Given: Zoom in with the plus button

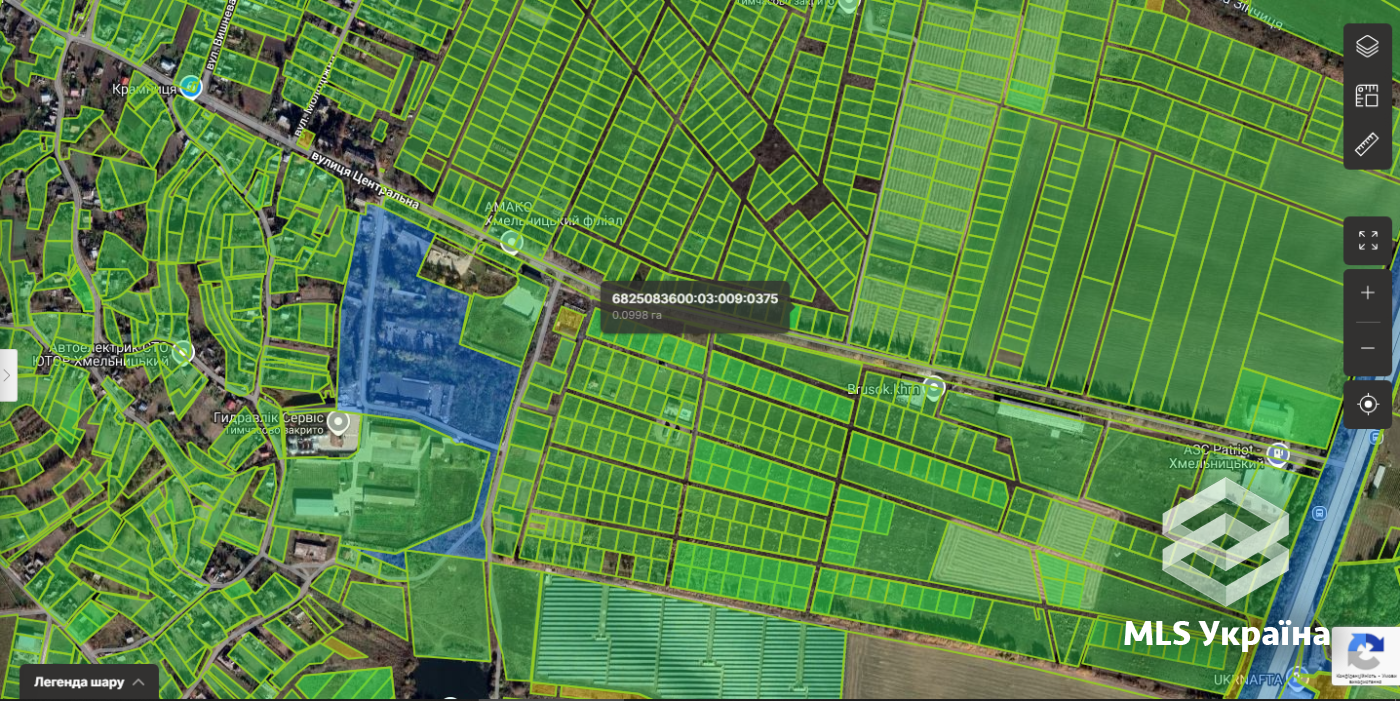Looking at the screenshot, I should [1367, 293].
